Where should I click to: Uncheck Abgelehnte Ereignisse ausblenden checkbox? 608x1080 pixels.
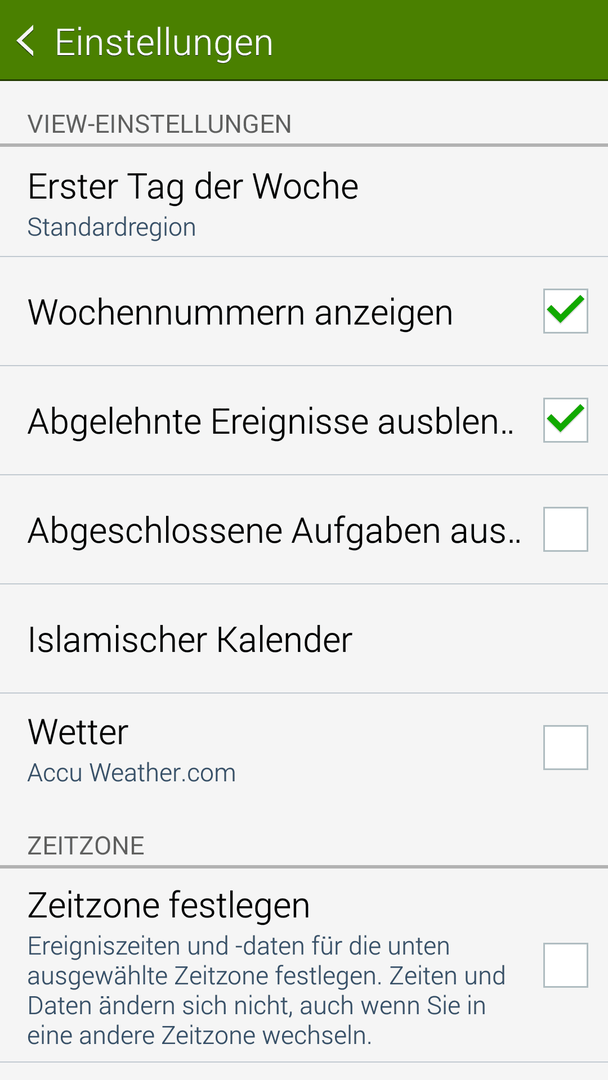click(x=565, y=420)
